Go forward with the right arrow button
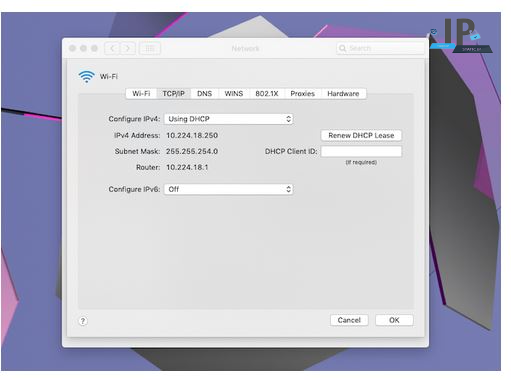This screenshot has width=511, height=380. pos(128,49)
